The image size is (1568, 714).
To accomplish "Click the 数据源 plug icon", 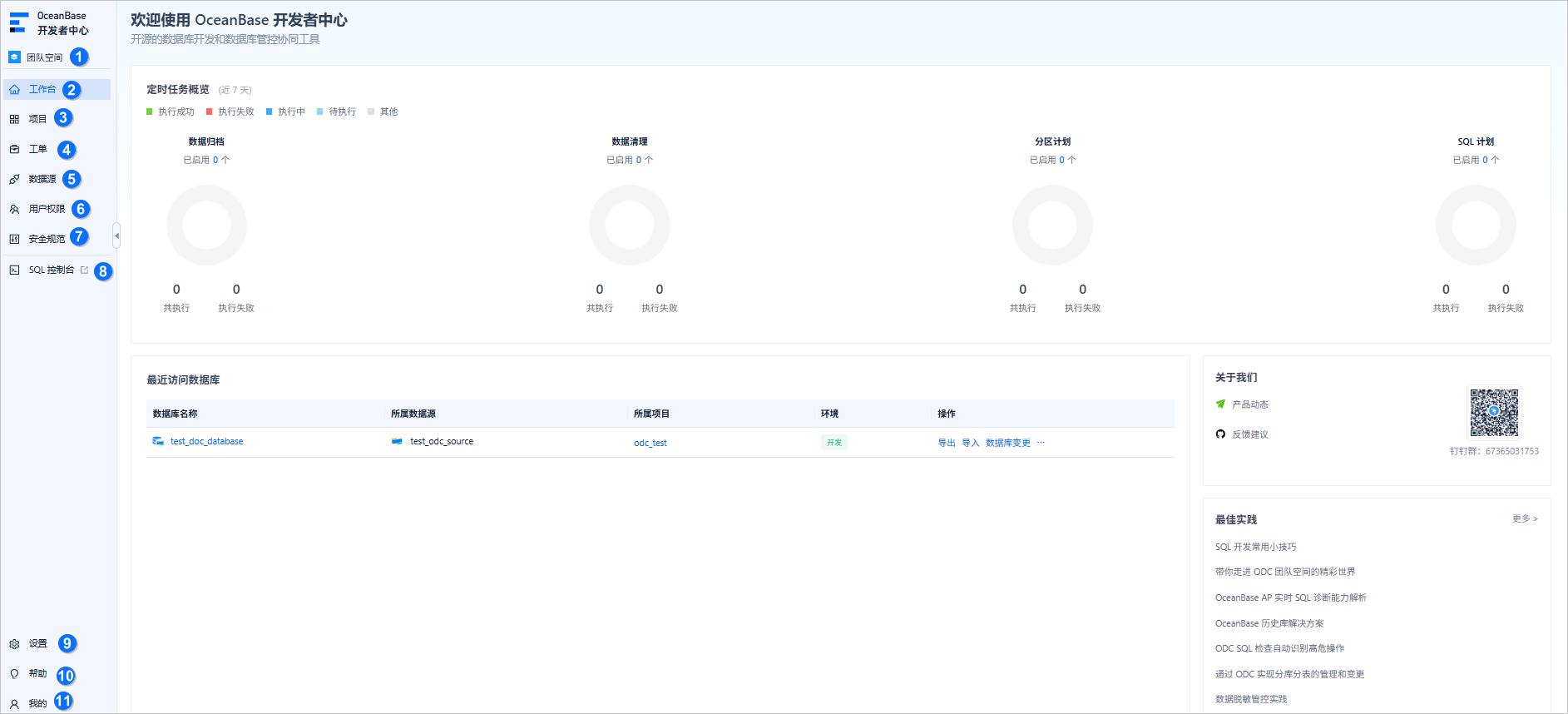I will click(14, 179).
